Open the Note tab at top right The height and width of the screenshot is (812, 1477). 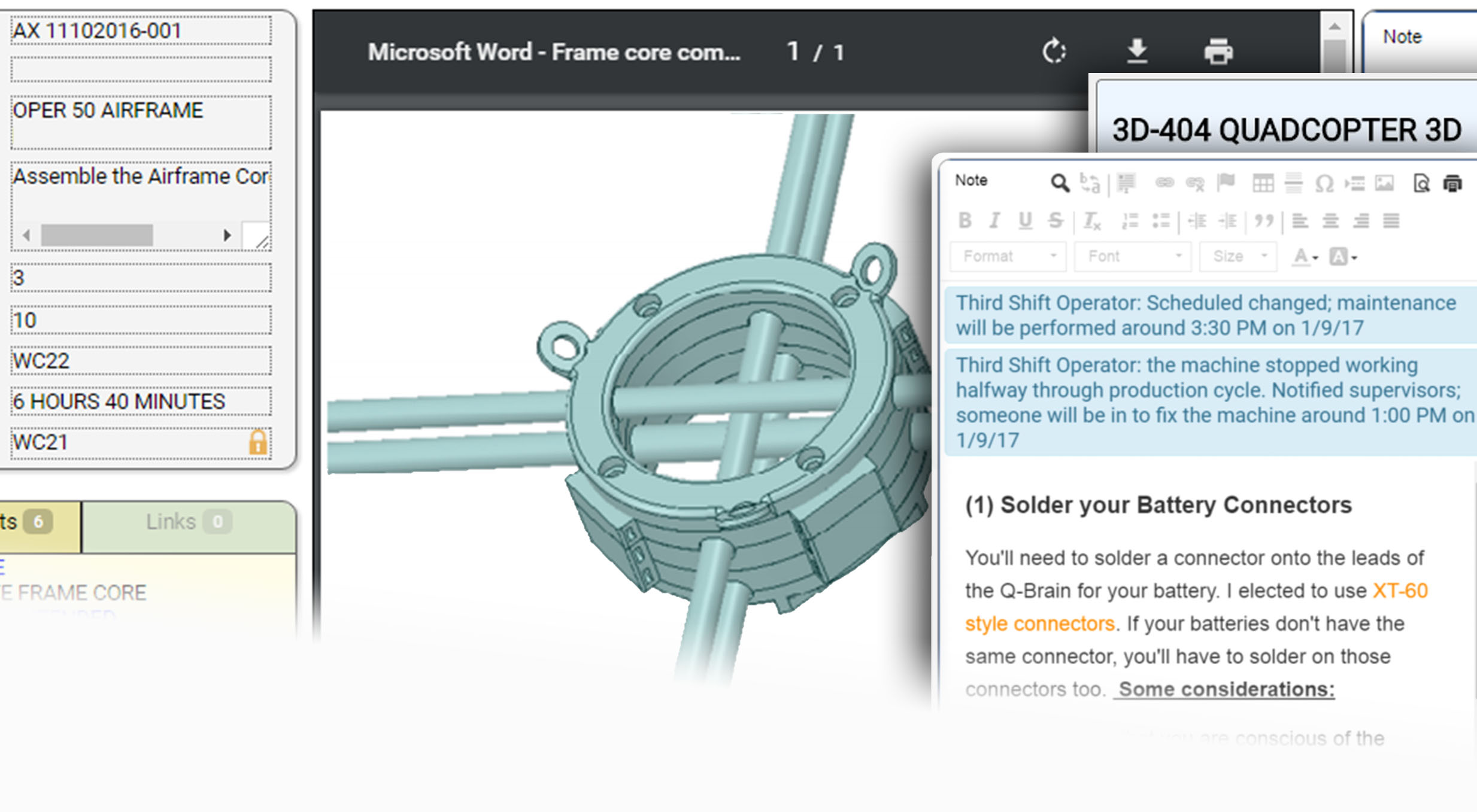[1402, 37]
